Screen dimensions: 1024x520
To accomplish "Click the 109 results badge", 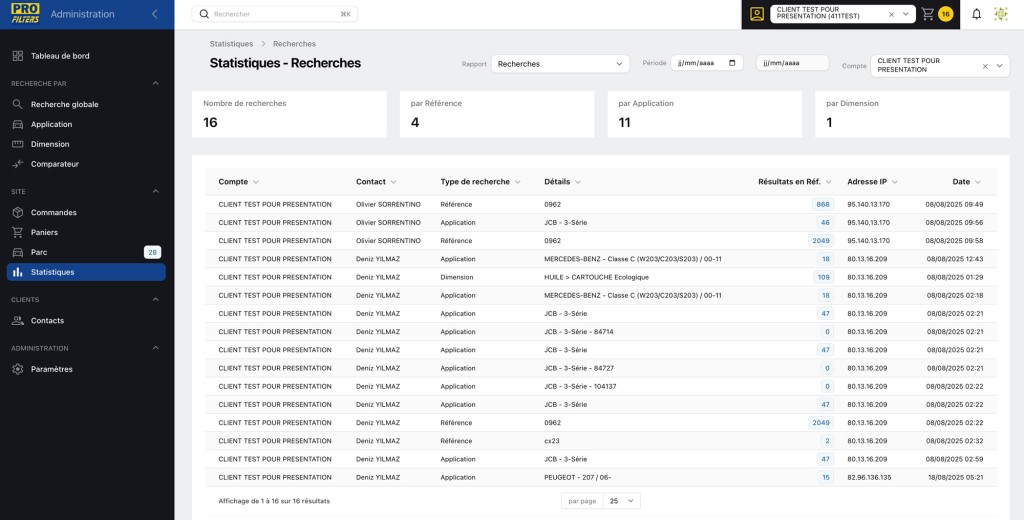I will [x=824, y=277].
